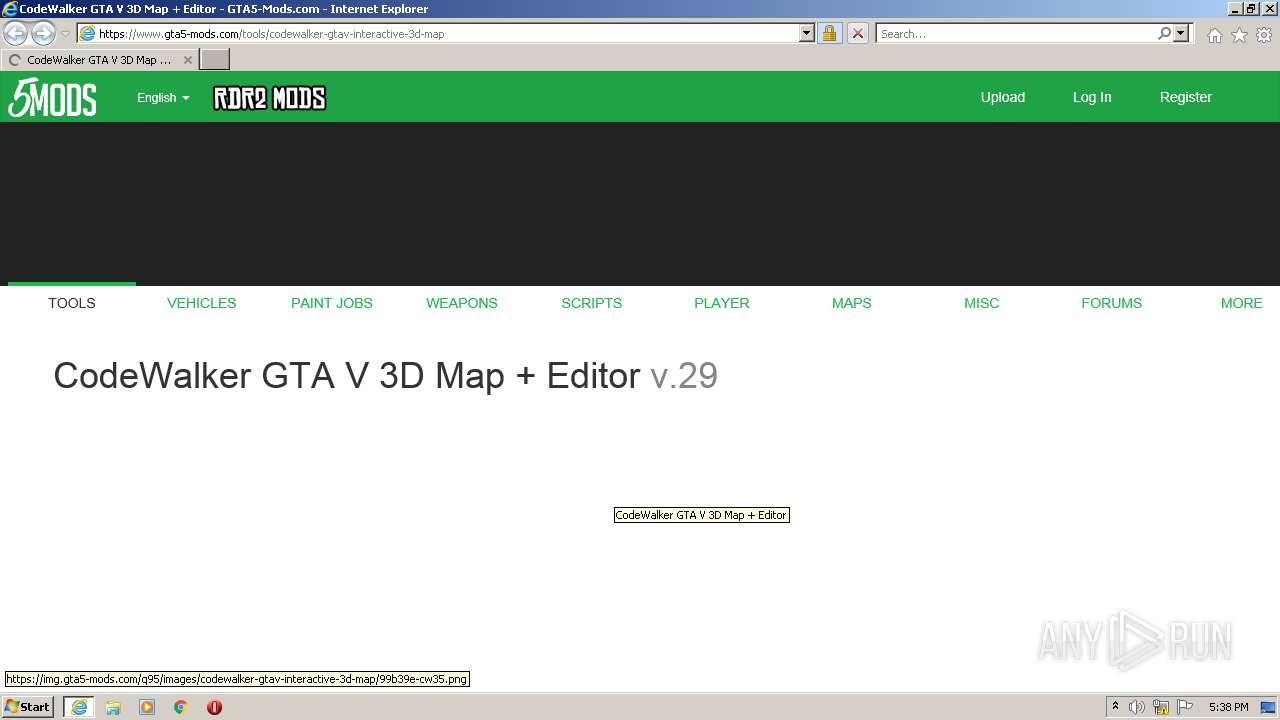The width and height of the screenshot is (1280, 720).
Task: Open the English language dropdown
Action: click(163, 98)
